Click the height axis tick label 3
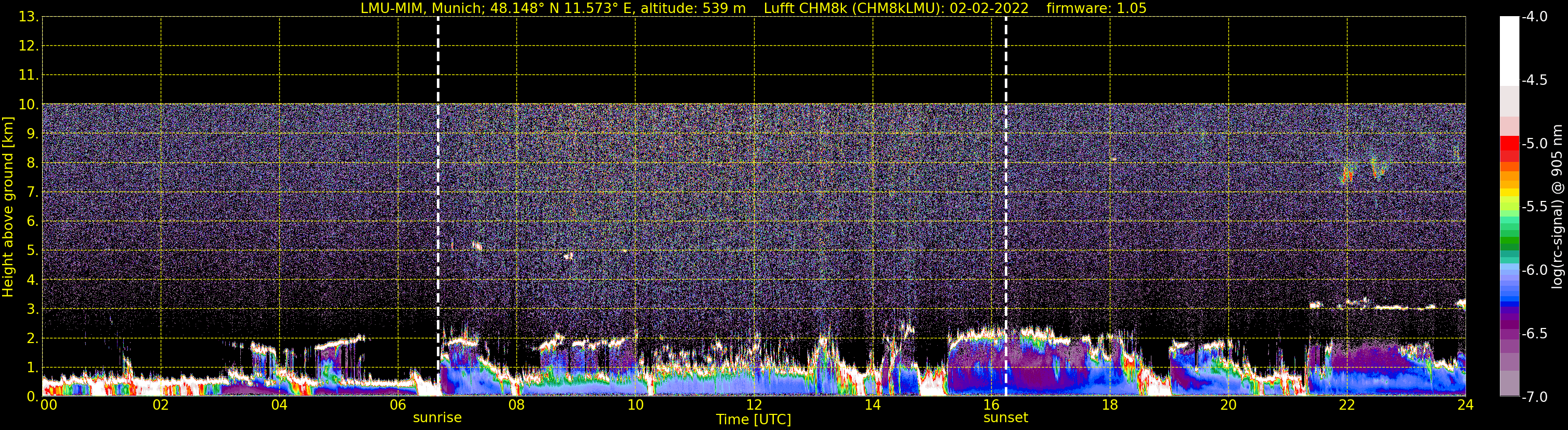This screenshot has width=1568, height=430. 32,309
